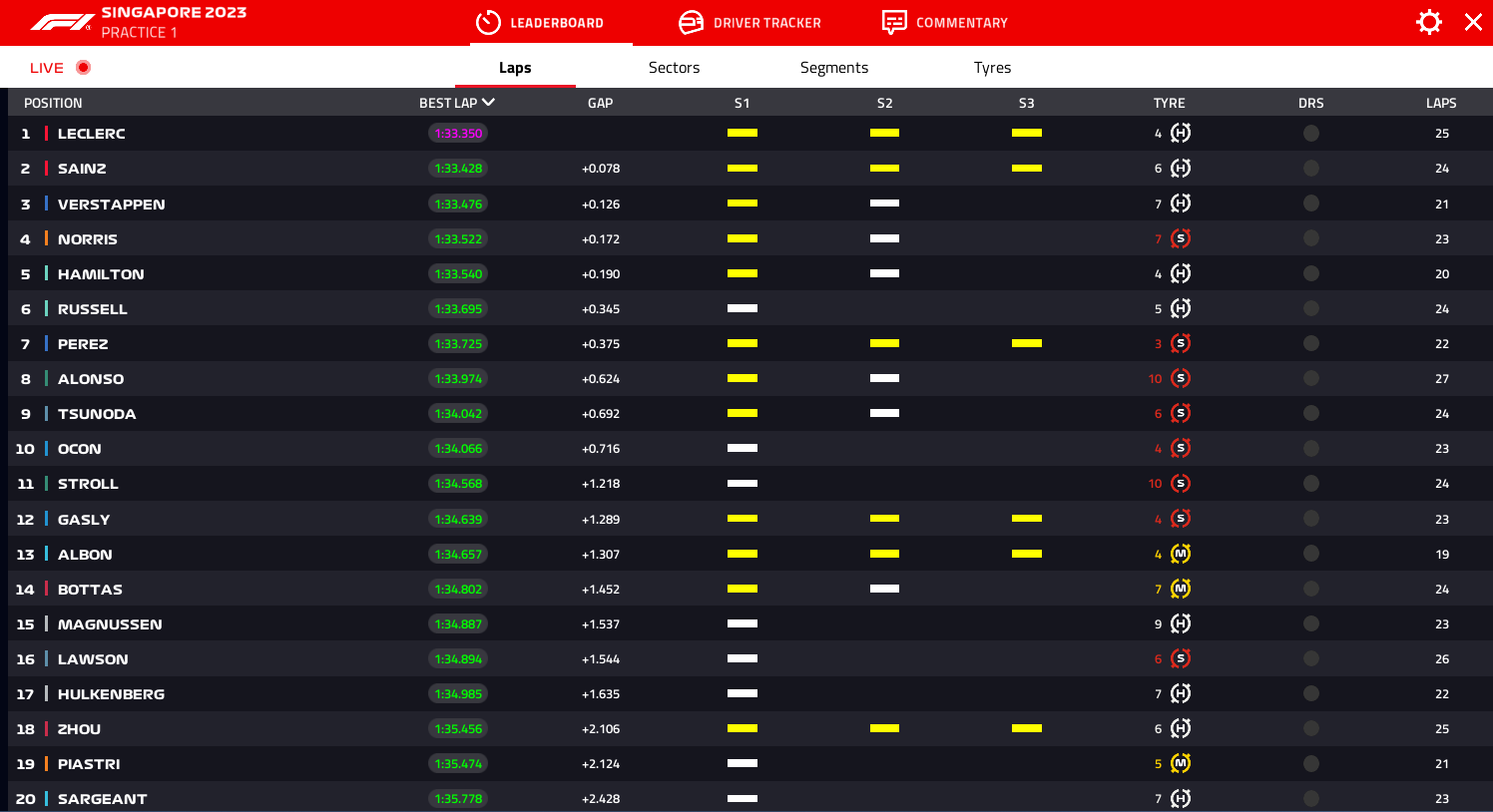Click Leclerc's purple 1:33.350 best lap

pos(458,133)
